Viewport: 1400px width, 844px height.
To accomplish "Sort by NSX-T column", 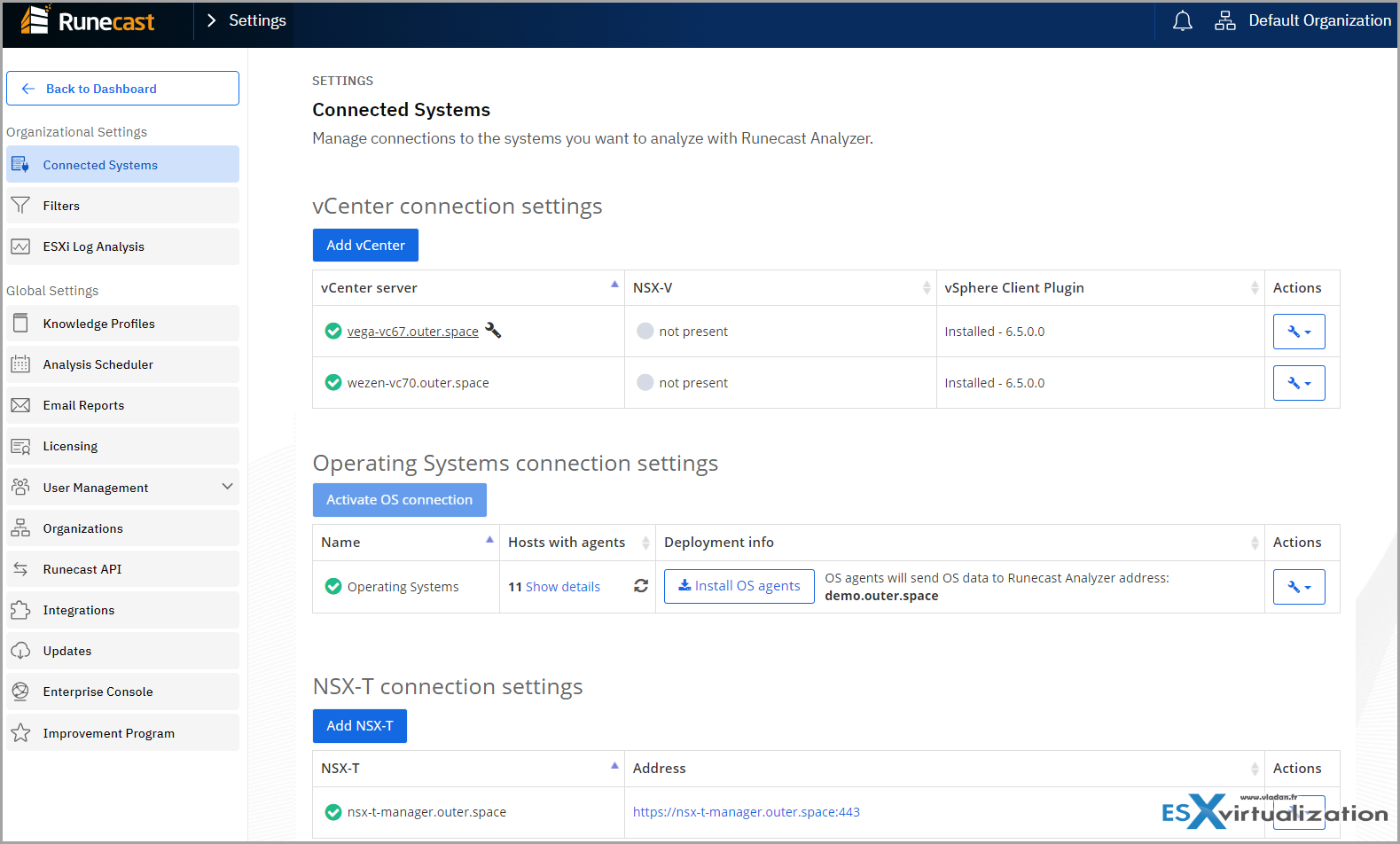I will [x=468, y=769].
